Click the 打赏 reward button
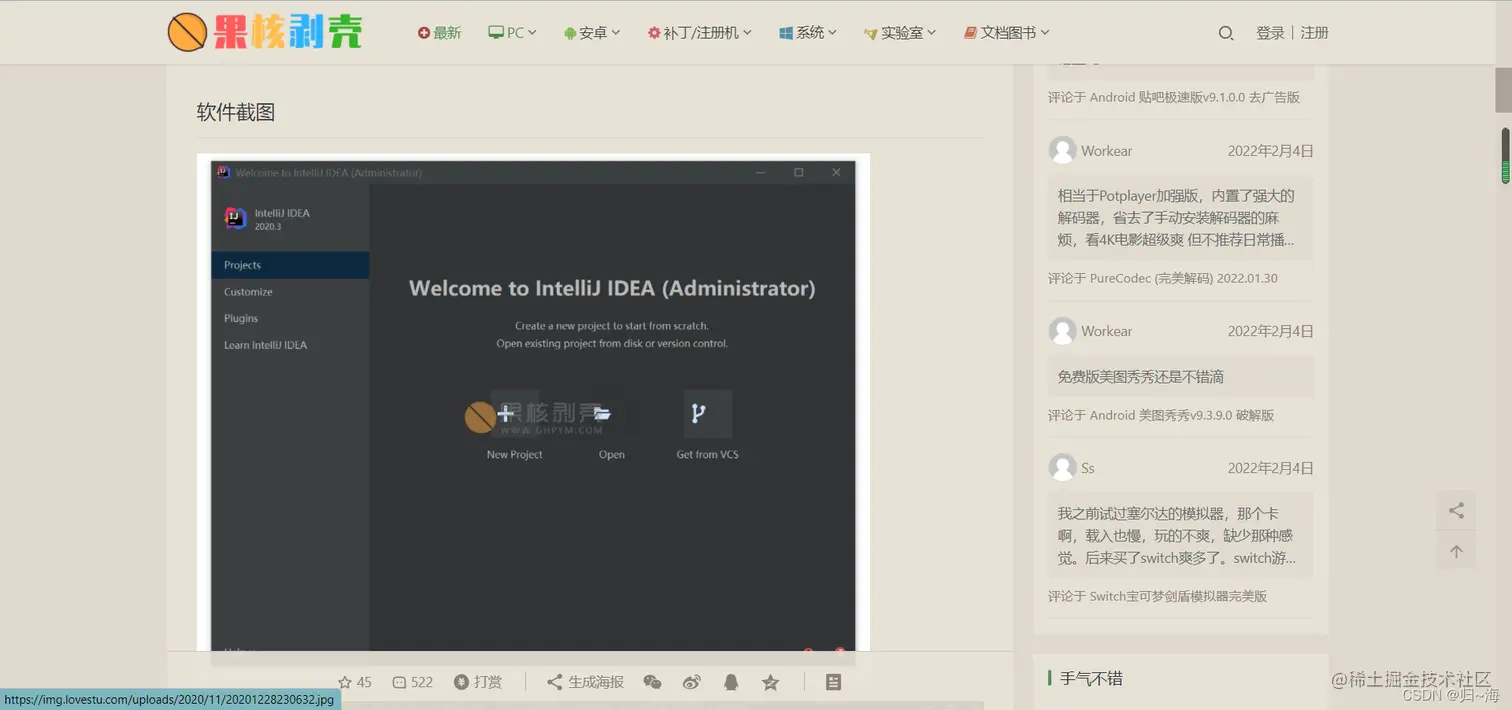This screenshot has width=1512, height=710. tap(477, 682)
